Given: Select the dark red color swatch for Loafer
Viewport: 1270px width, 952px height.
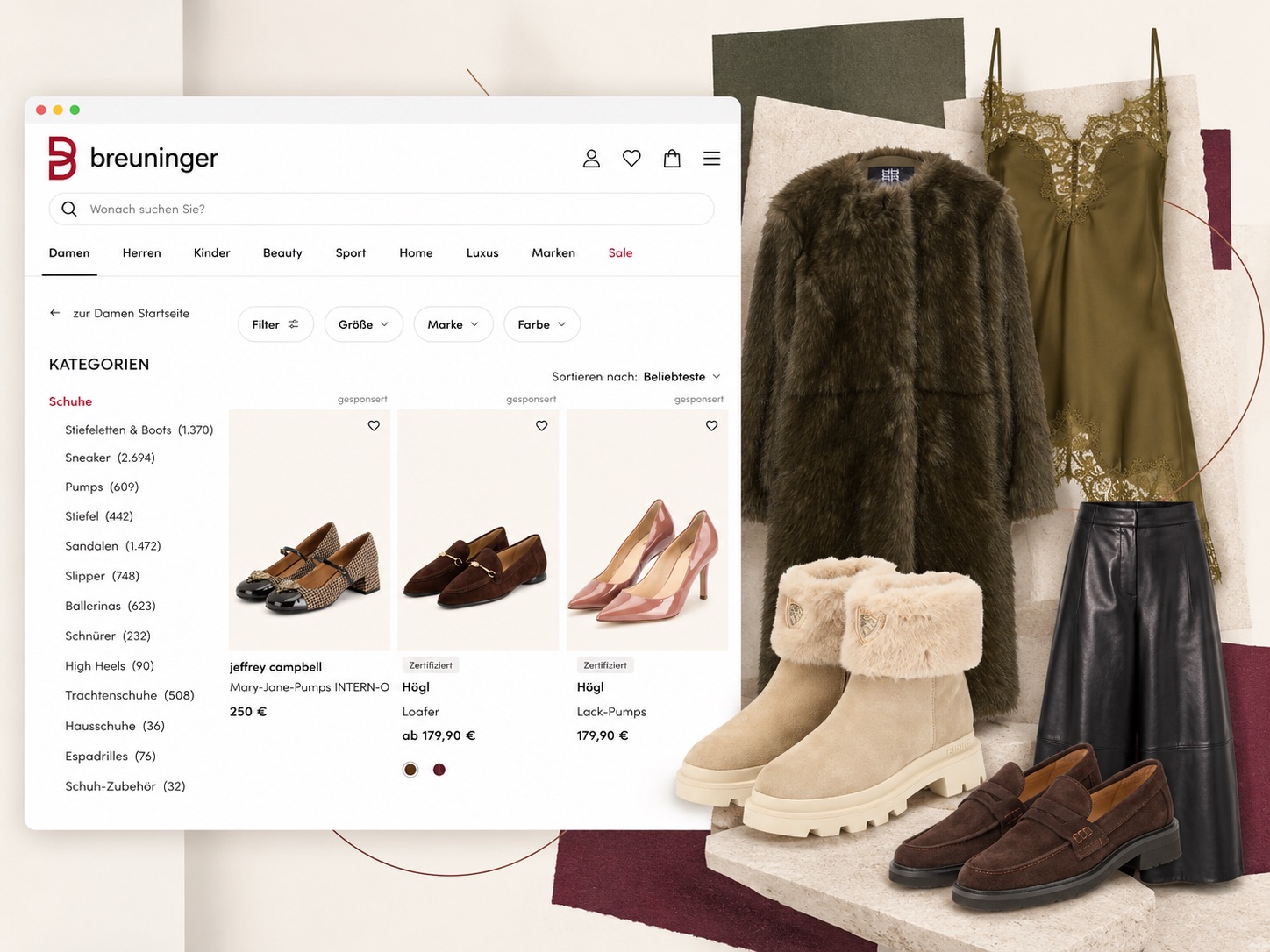Looking at the screenshot, I should 439,770.
